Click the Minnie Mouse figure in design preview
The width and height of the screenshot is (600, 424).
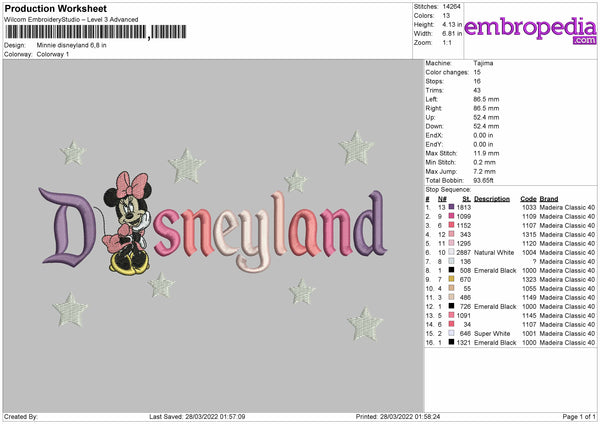(x=127, y=223)
